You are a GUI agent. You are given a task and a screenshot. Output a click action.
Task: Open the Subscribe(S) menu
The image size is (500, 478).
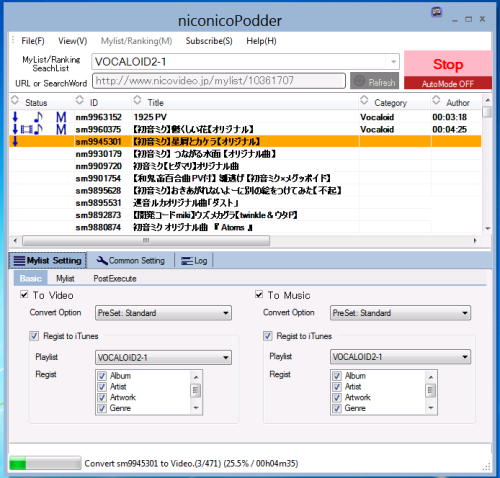click(209, 41)
